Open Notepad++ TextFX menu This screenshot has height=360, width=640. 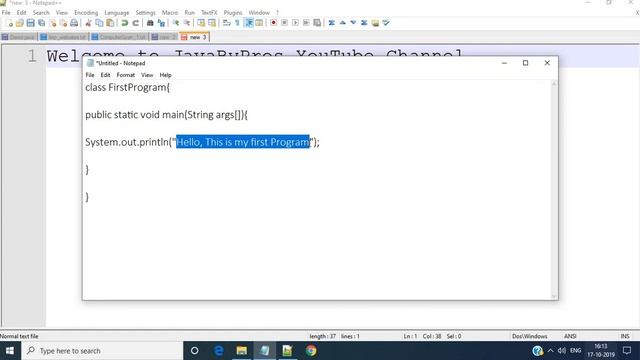pos(209,13)
